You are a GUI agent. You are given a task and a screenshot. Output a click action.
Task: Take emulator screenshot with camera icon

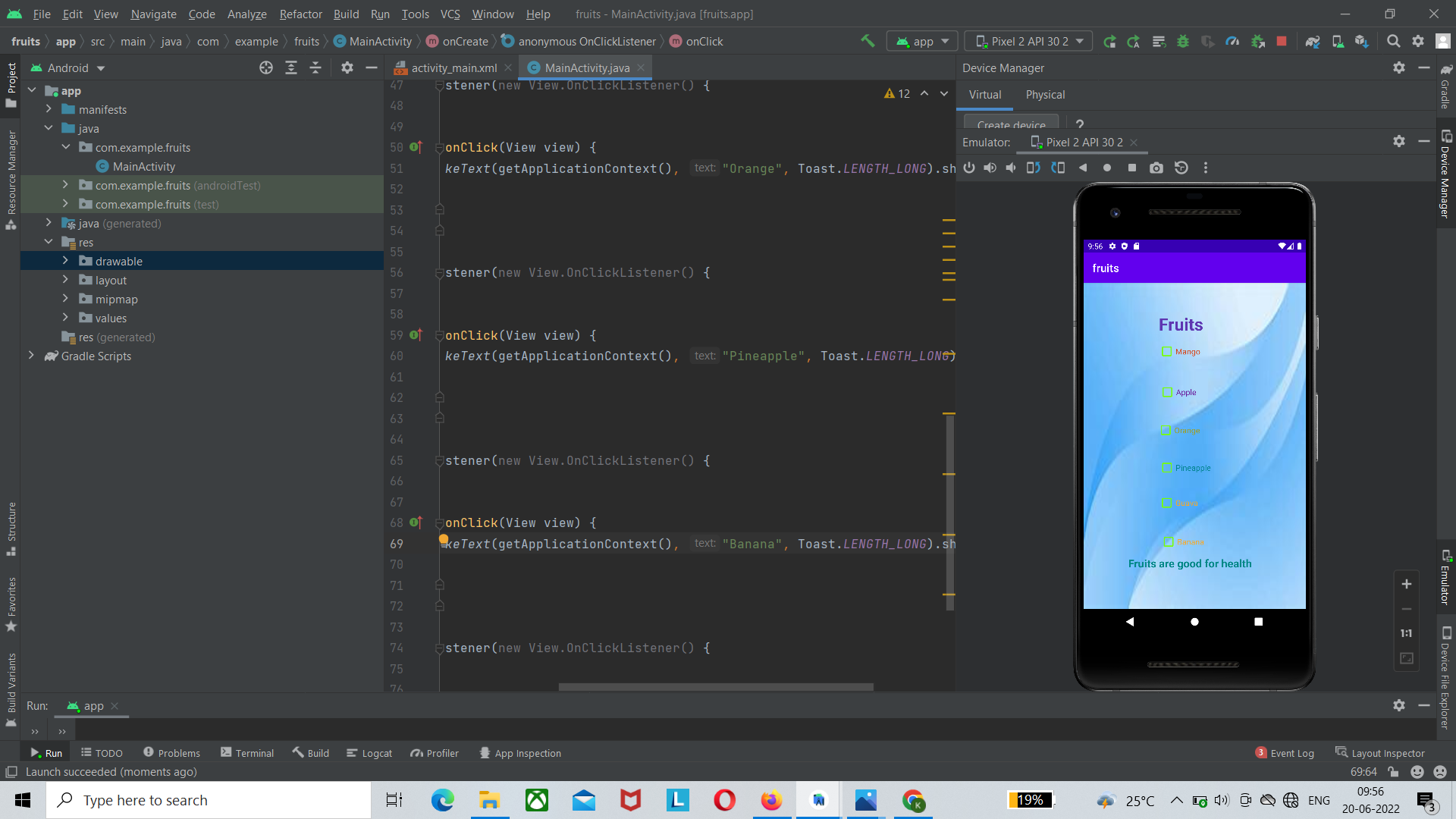click(1156, 168)
